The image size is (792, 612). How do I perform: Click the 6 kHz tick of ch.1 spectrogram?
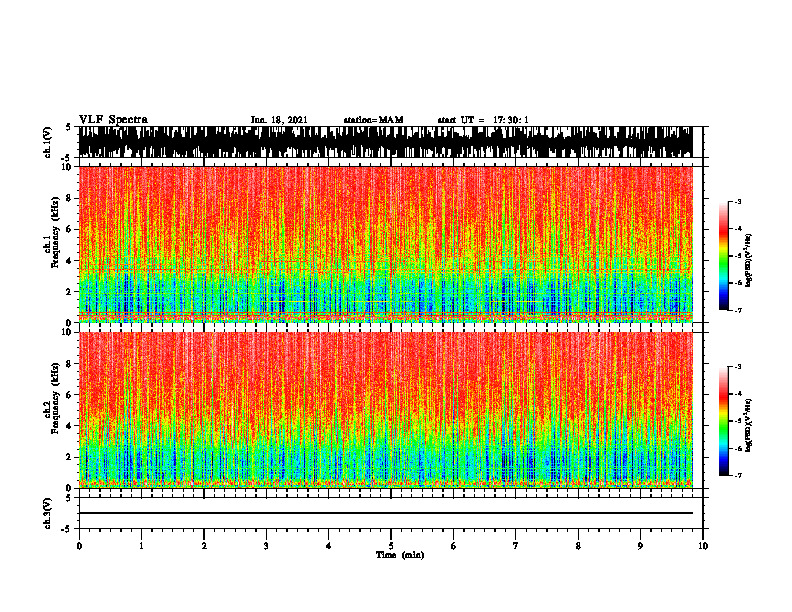tap(70, 230)
